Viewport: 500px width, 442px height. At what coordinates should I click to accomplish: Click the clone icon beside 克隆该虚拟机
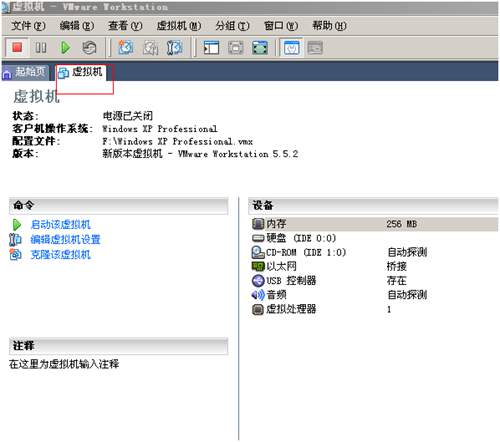(x=15, y=255)
